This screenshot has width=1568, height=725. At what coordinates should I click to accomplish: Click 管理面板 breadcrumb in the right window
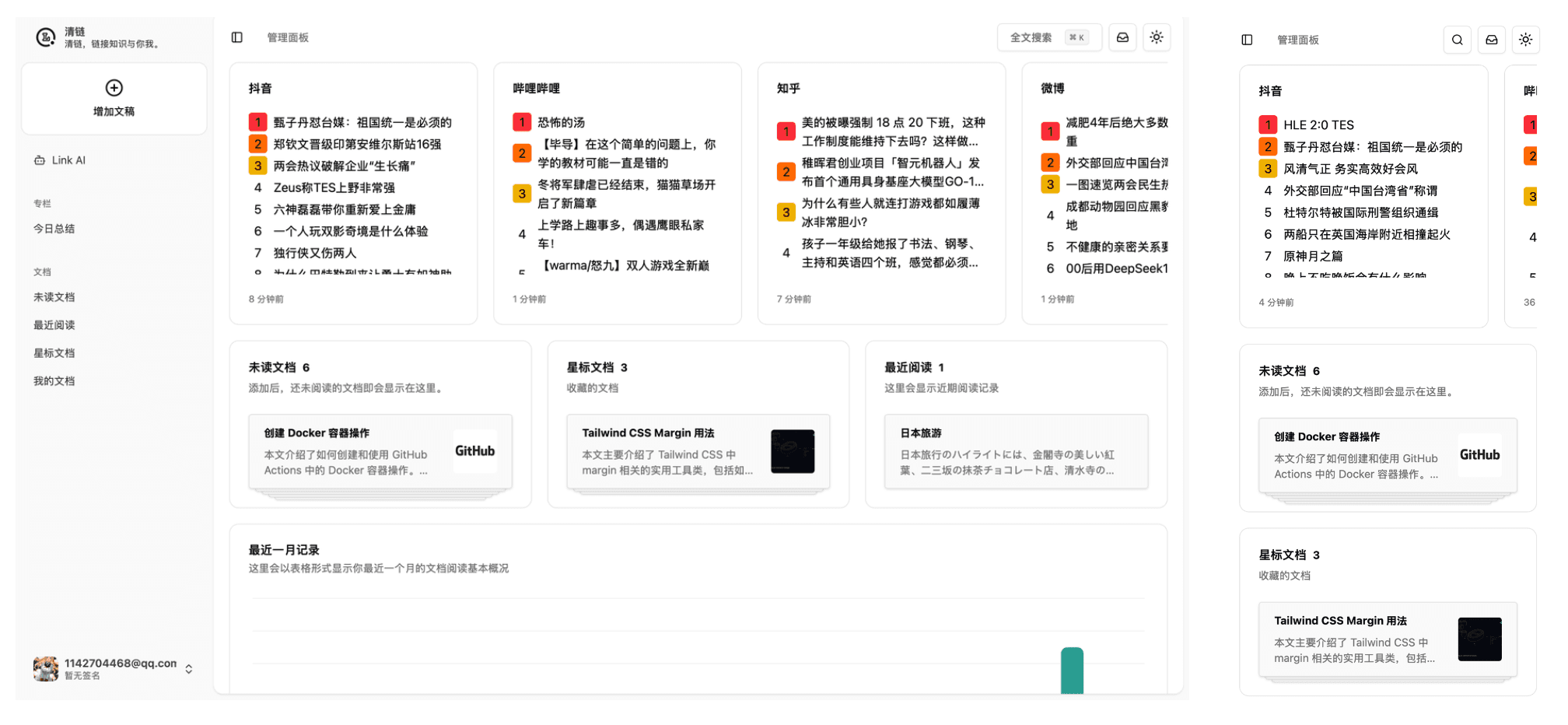[1297, 40]
